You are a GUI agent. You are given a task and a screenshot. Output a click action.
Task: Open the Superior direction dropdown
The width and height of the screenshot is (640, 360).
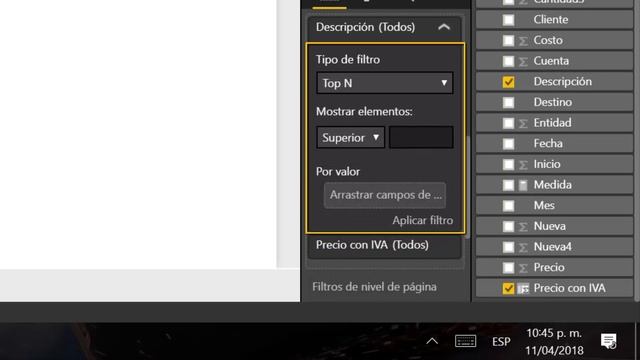click(x=350, y=138)
